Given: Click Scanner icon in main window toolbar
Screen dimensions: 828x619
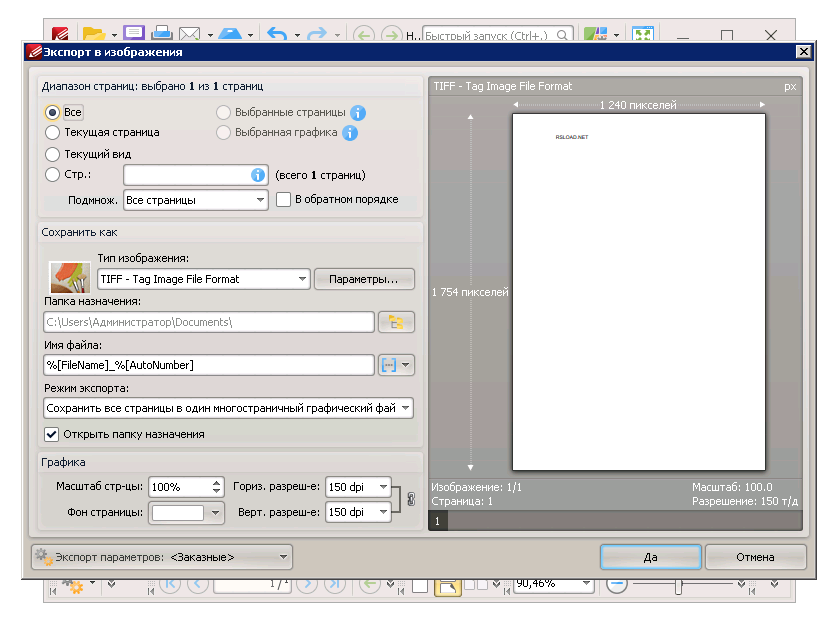Looking at the screenshot, I should click(230, 34).
